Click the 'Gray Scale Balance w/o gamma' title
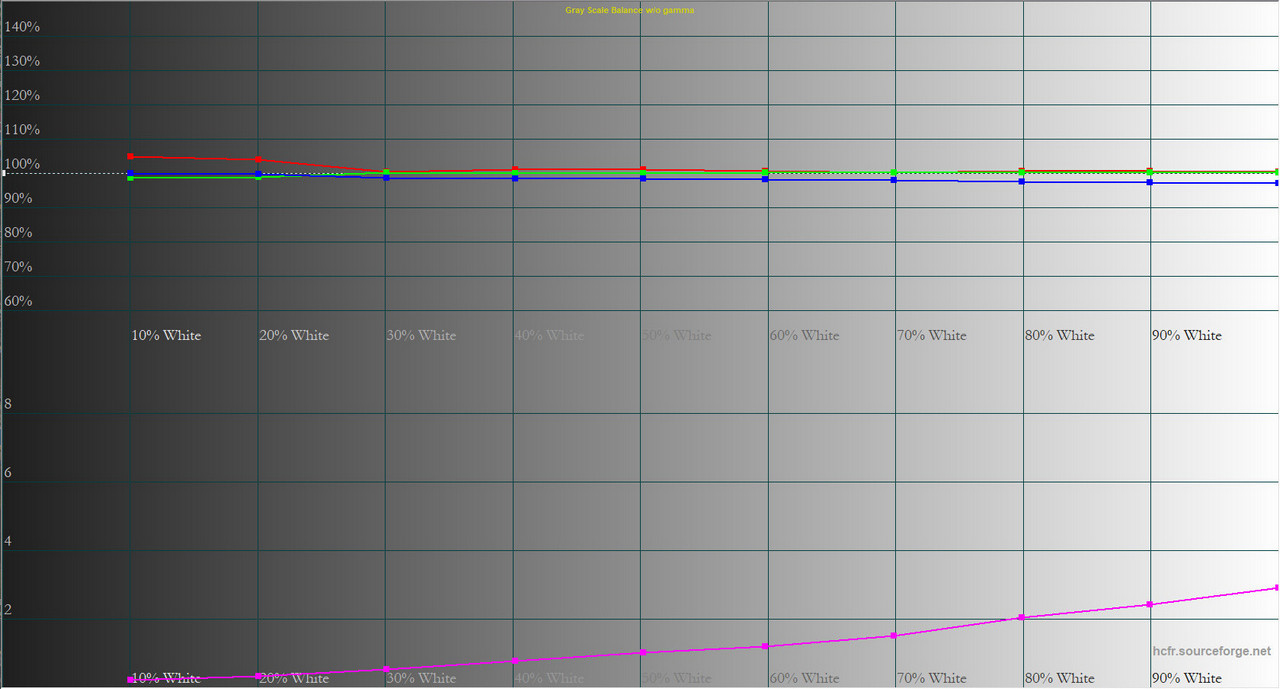The height and width of the screenshot is (689, 1280). click(x=629, y=10)
